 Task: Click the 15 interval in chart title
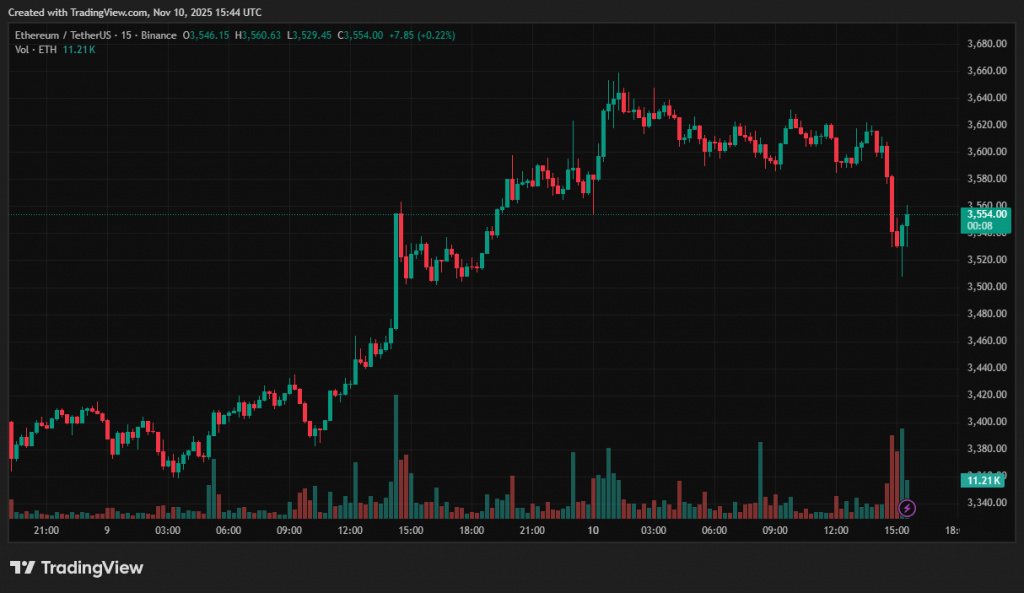tap(126, 35)
